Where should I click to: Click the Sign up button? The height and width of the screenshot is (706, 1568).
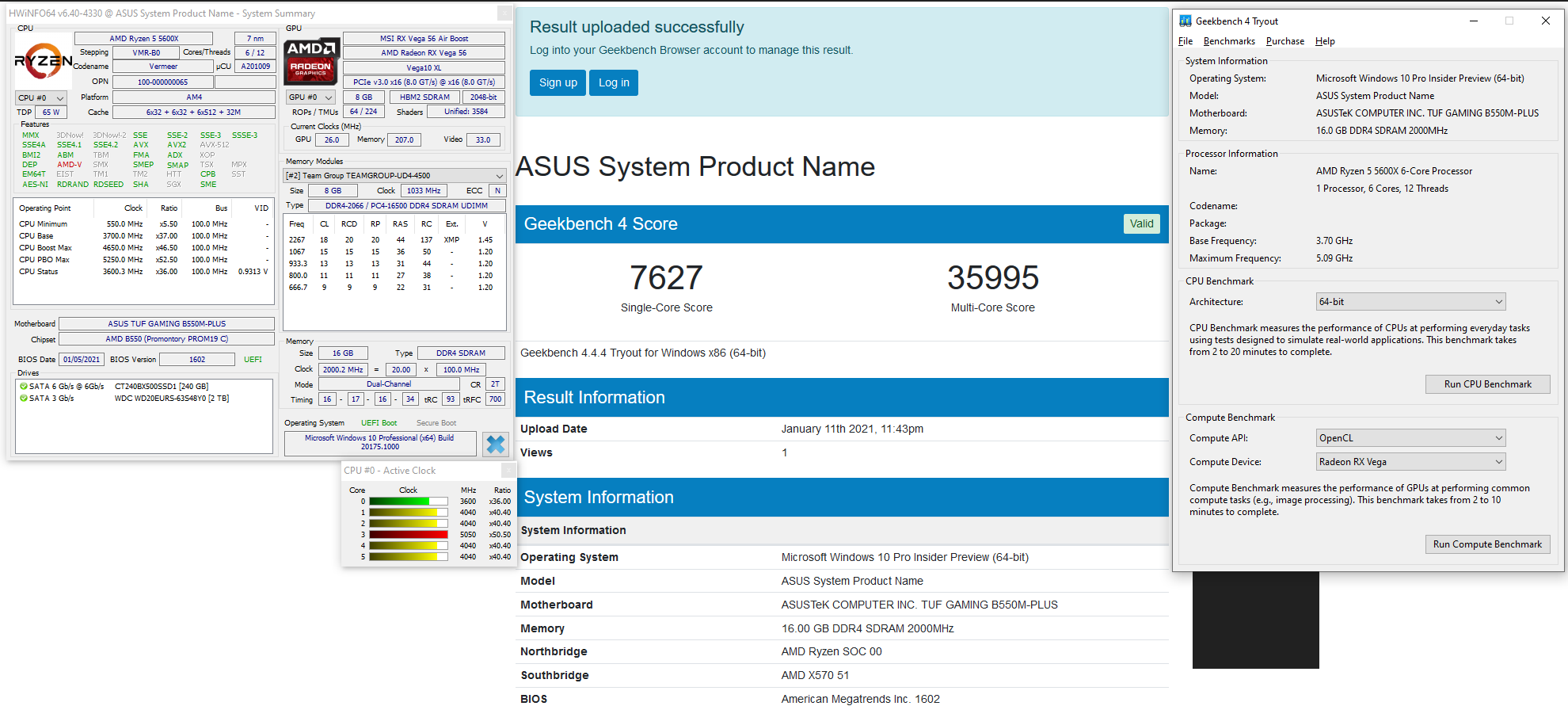coord(558,82)
